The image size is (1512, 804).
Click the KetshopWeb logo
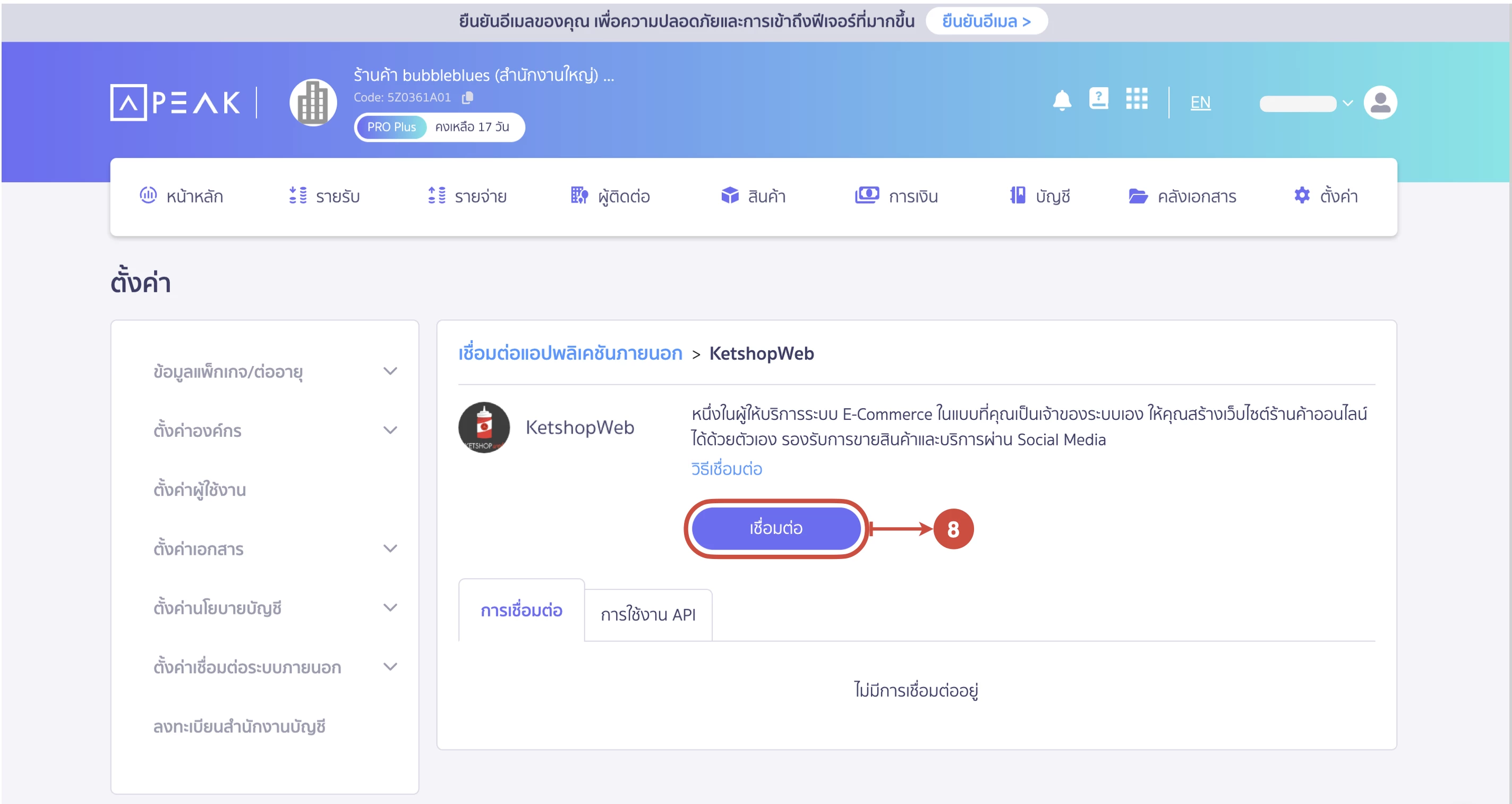click(484, 427)
